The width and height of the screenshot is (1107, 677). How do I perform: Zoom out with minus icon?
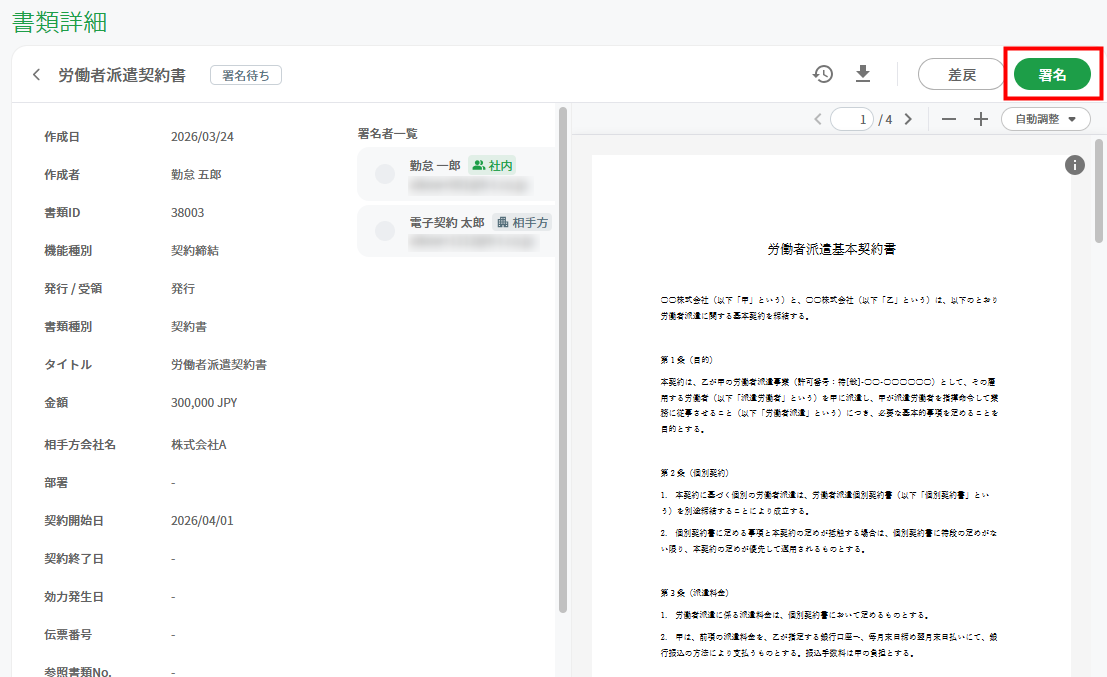coord(949,119)
